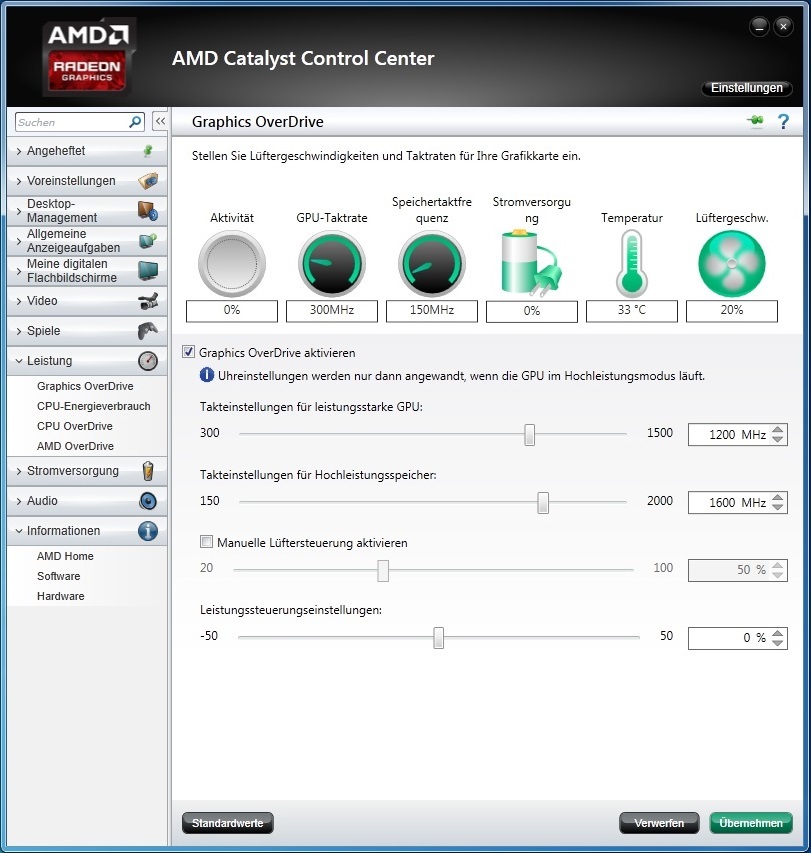
Task: Increase the 1600 MHz memory clock stepper
Action: [x=778, y=497]
